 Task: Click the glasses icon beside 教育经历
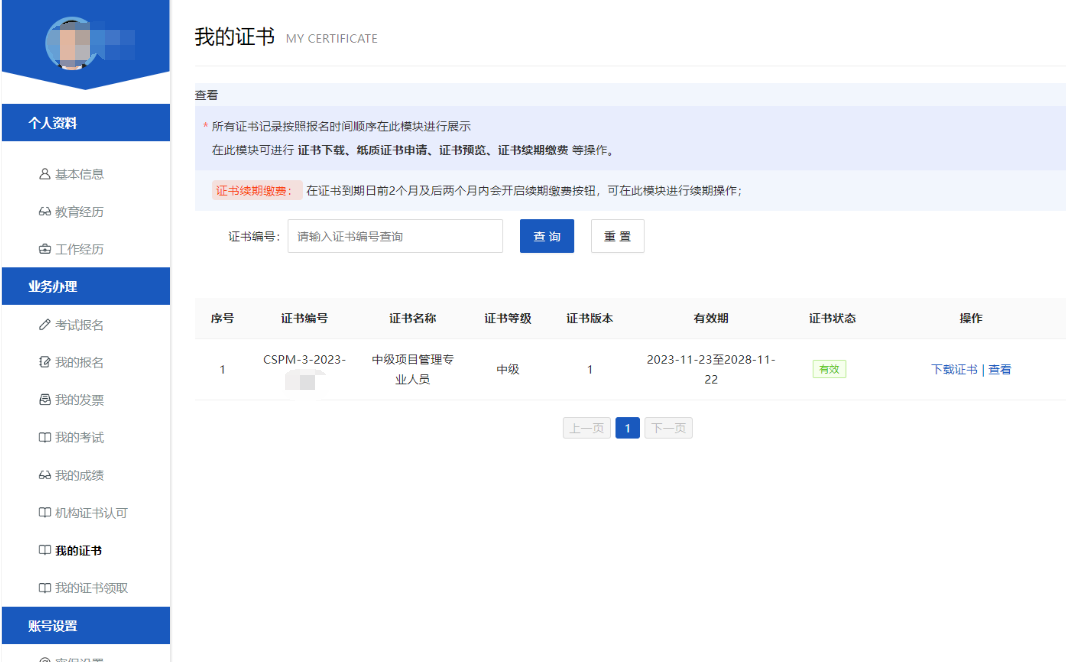pyautogui.click(x=44, y=212)
